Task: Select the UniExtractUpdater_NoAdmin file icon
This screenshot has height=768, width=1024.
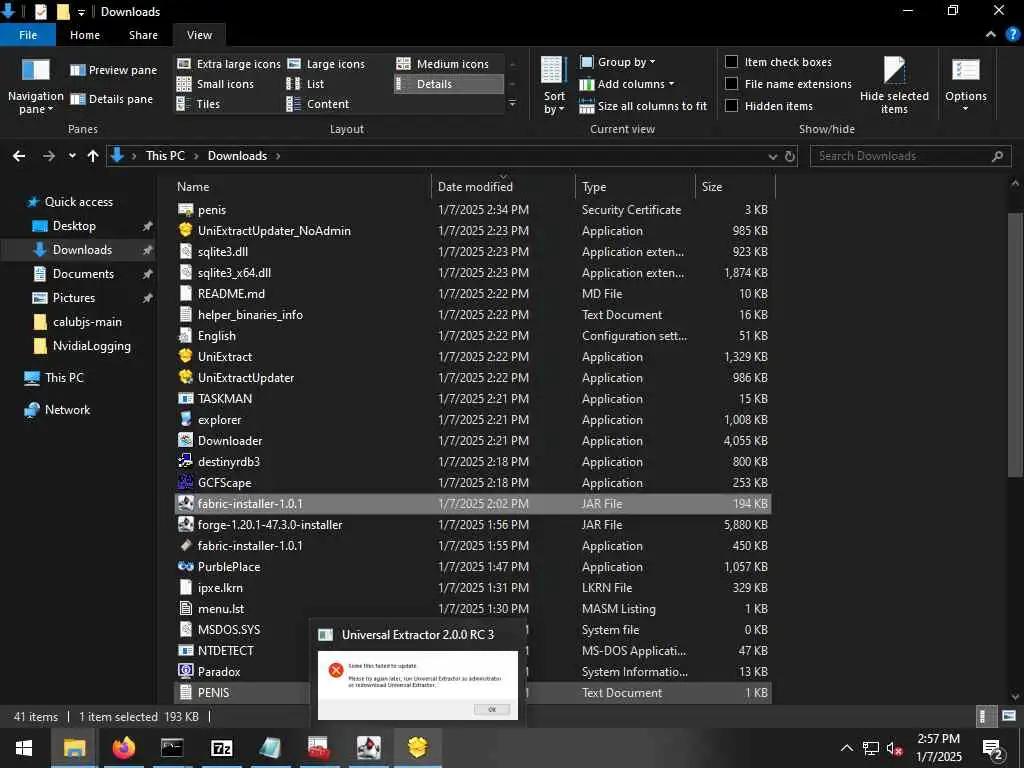Action: click(185, 230)
